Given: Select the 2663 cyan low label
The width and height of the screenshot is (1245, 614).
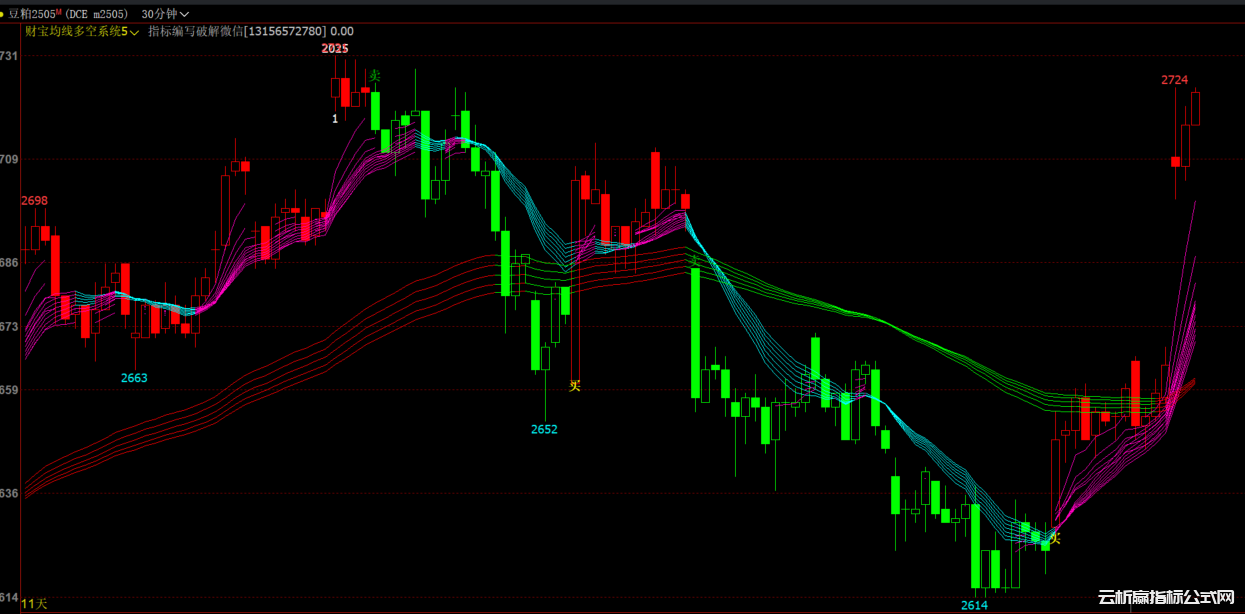Looking at the screenshot, I should tap(134, 378).
